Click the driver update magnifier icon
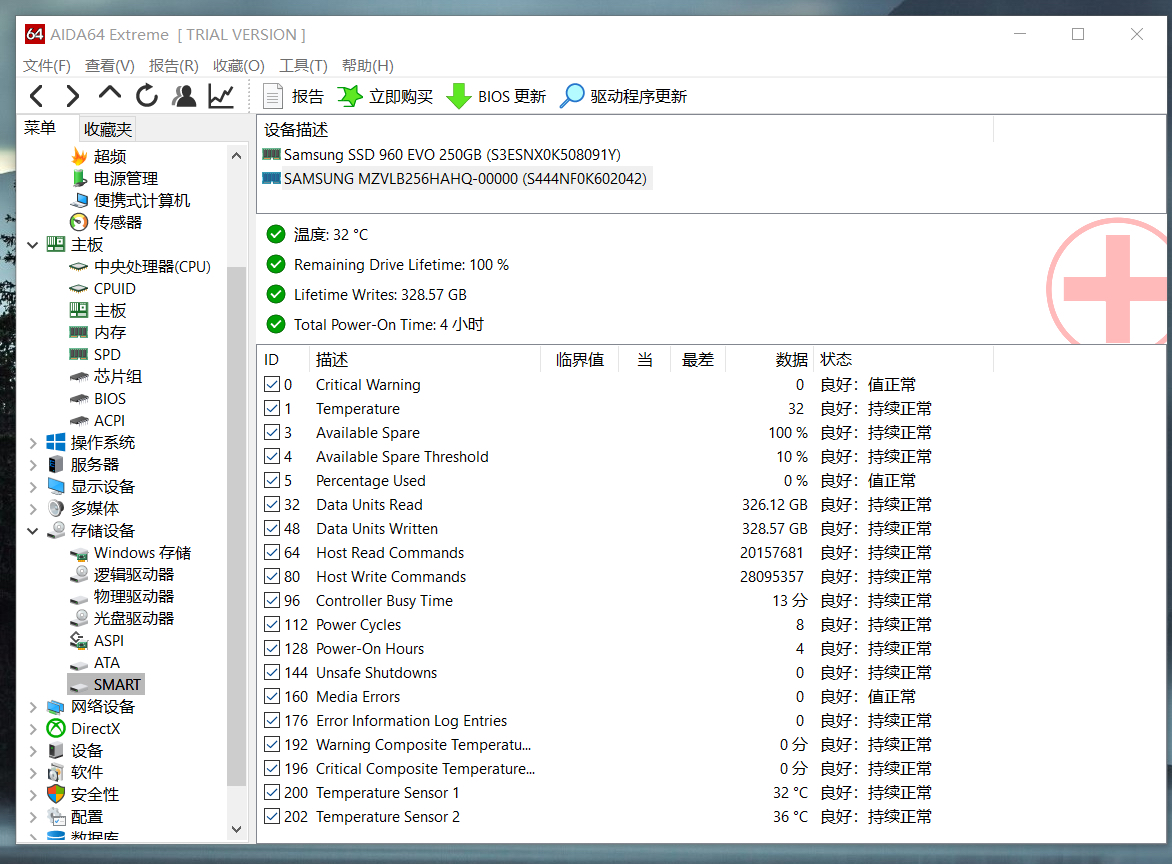The height and width of the screenshot is (864, 1172). pos(572,96)
